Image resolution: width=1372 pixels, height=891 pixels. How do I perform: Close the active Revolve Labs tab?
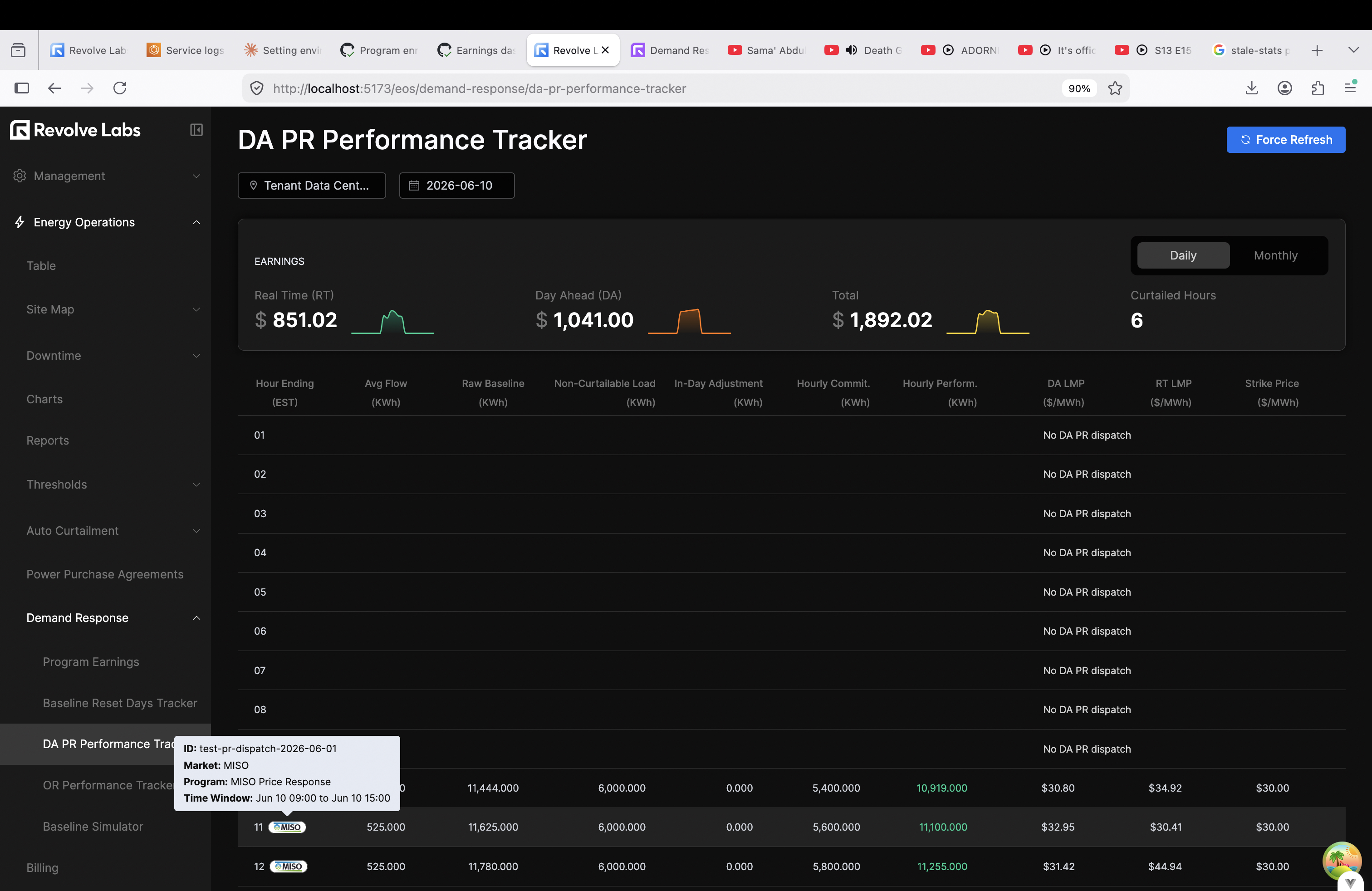[x=605, y=50]
